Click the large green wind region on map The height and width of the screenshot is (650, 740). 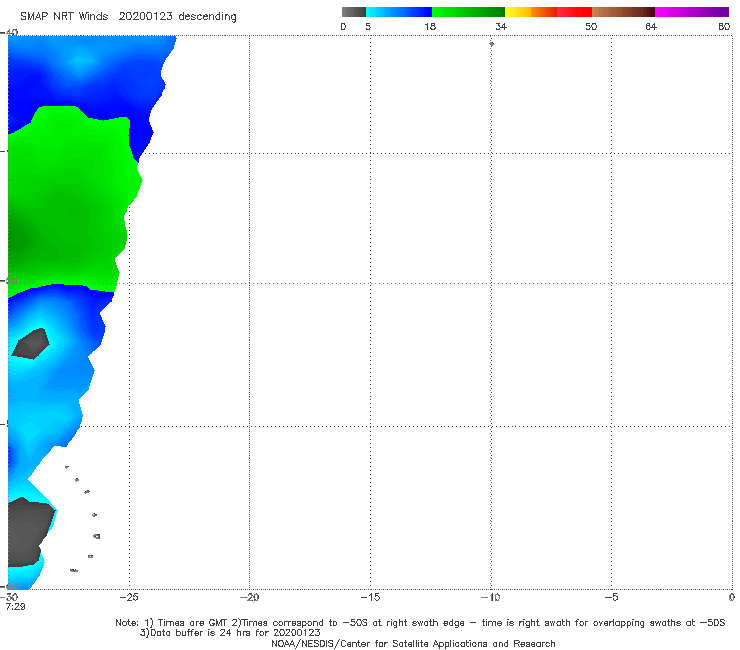(71, 203)
